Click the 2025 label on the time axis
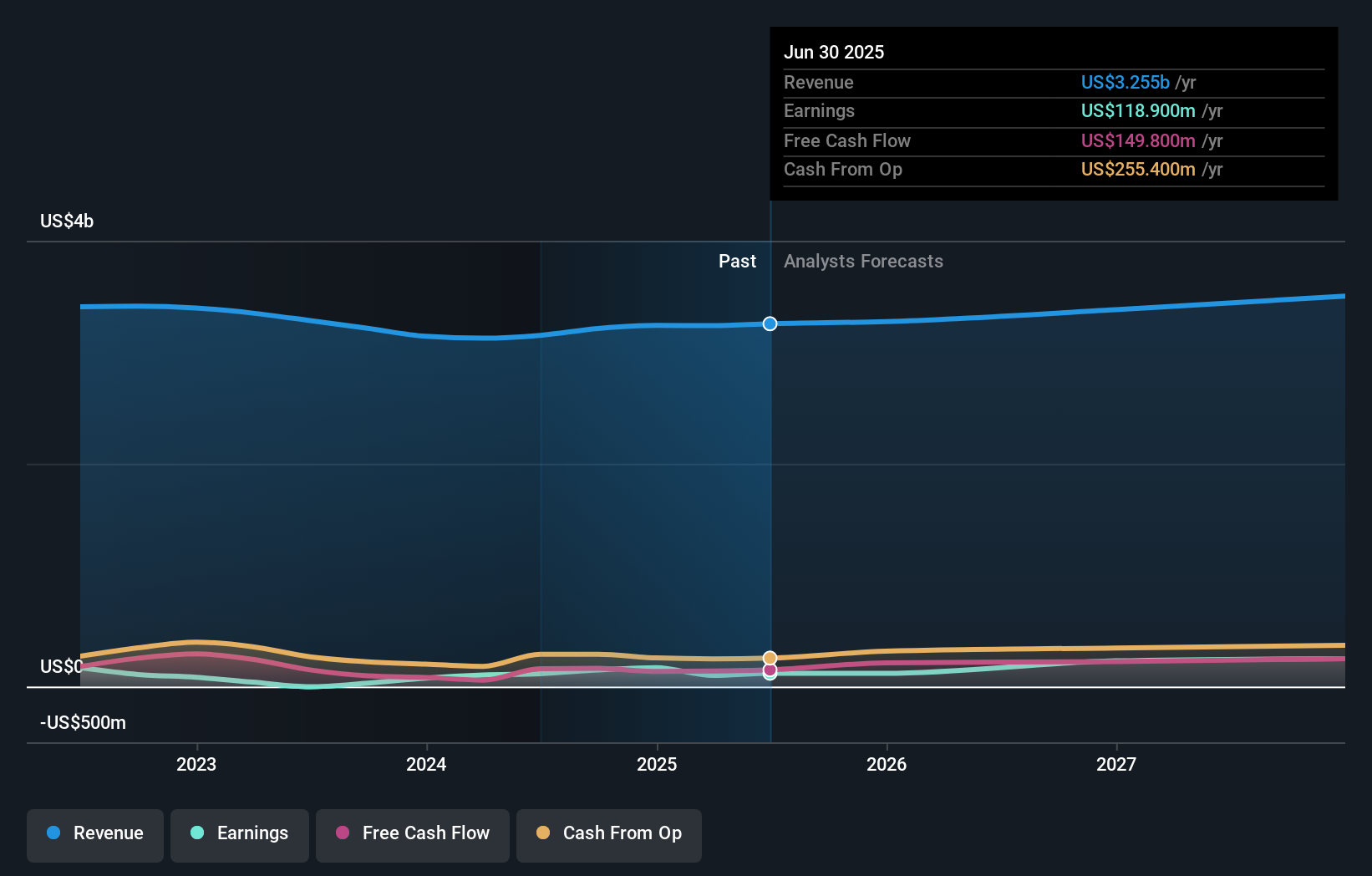Viewport: 1372px width, 876px height. [x=658, y=763]
